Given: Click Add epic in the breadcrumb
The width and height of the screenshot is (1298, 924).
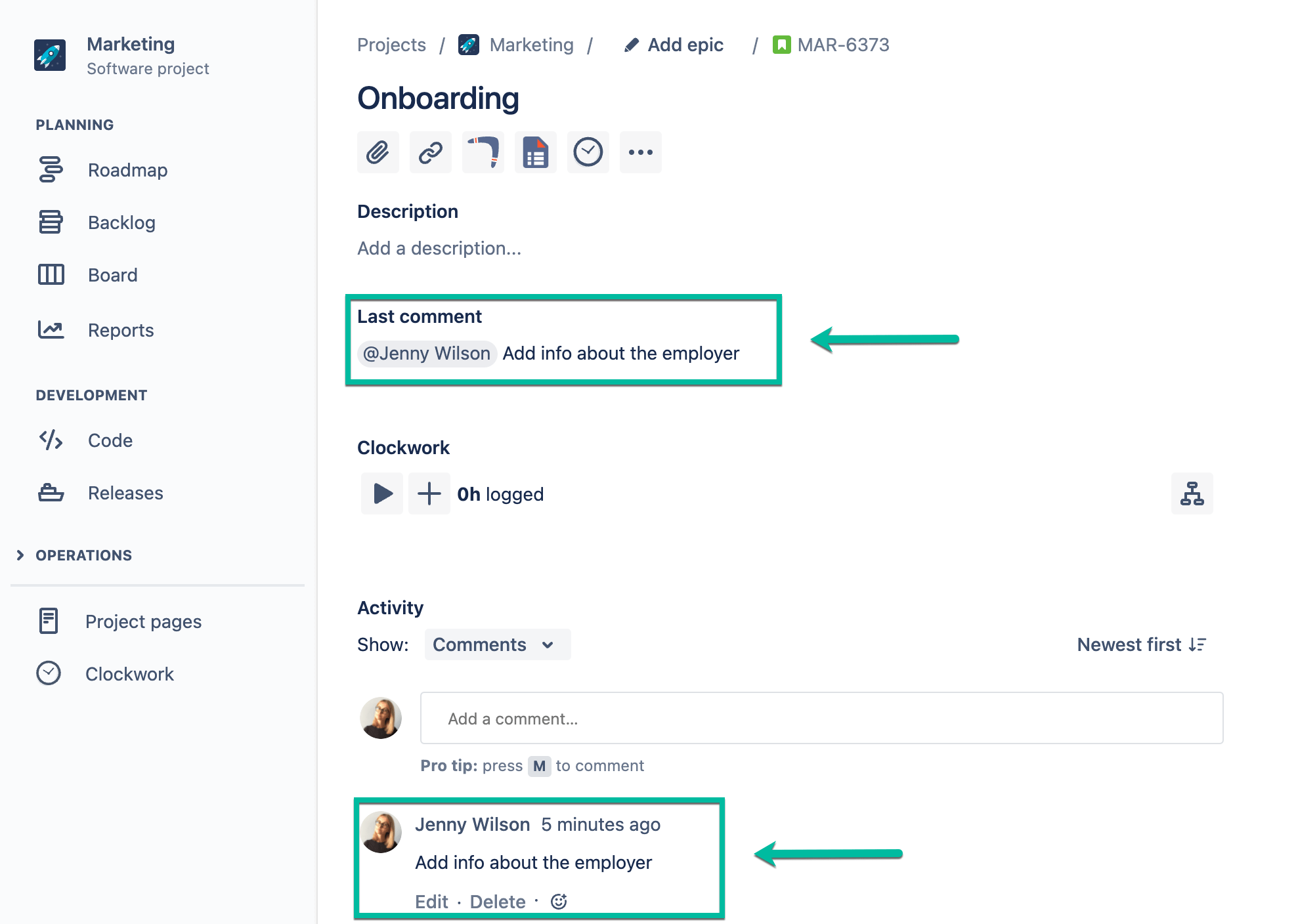Looking at the screenshot, I should (685, 45).
